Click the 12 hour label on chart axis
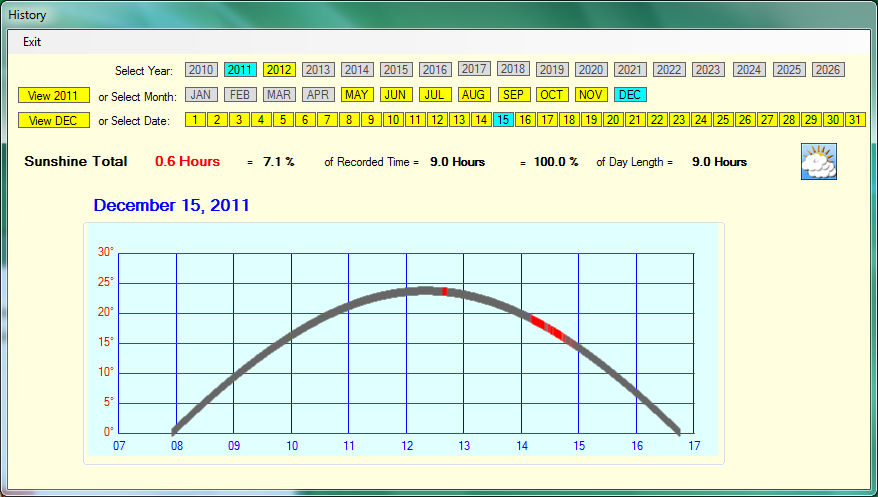 pos(407,446)
